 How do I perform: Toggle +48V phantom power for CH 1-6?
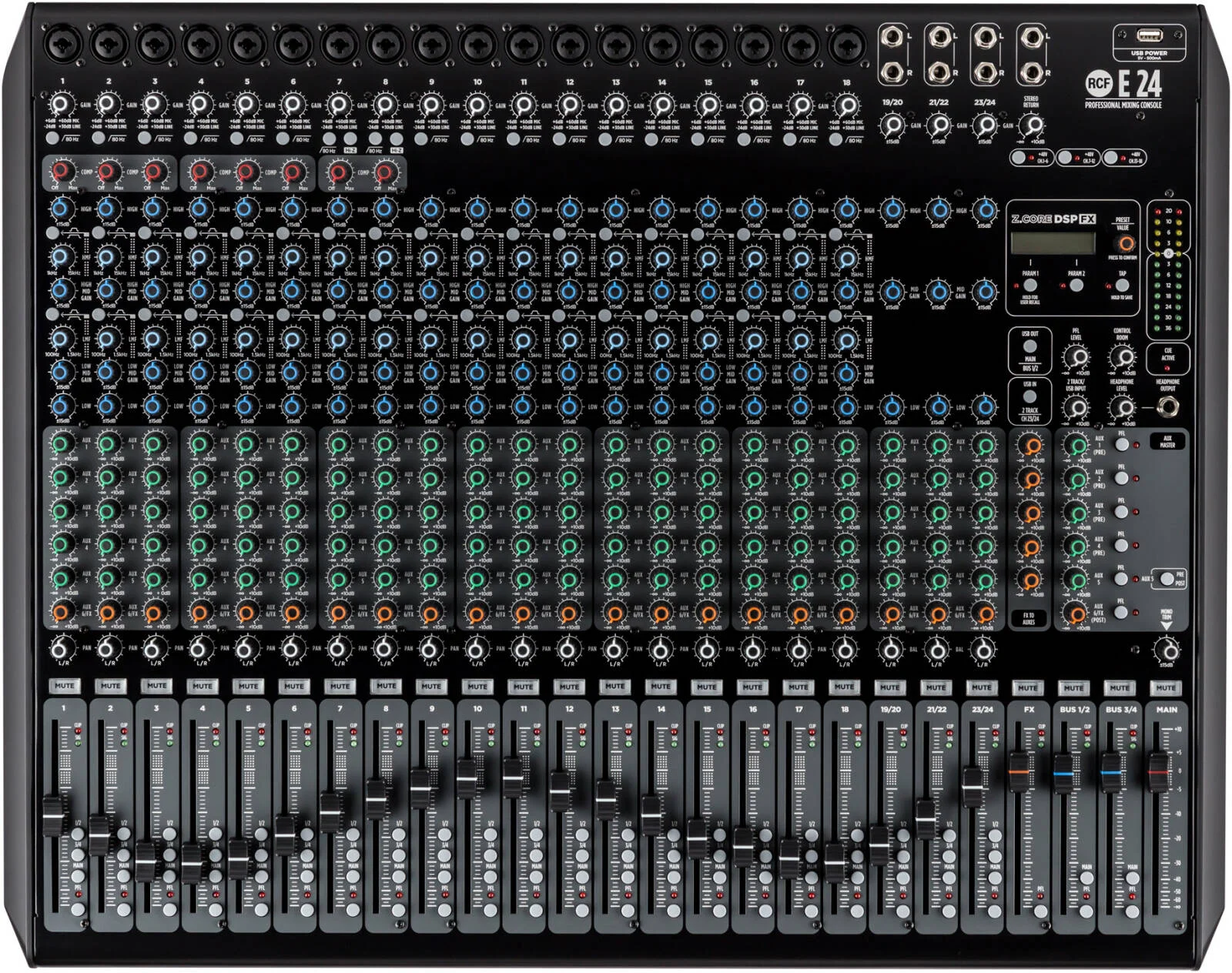(1019, 158)
